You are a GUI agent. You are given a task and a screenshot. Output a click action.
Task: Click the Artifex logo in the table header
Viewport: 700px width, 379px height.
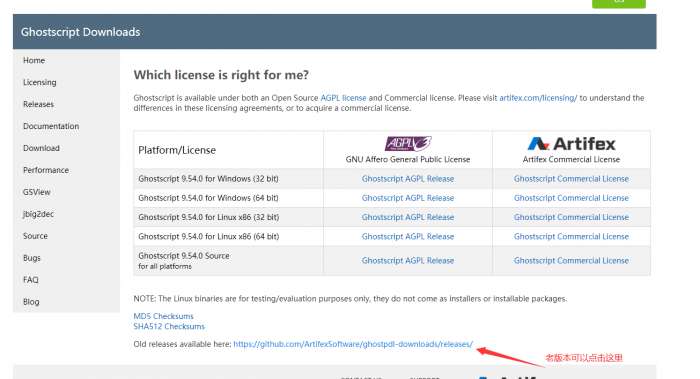tap(571, 144)
